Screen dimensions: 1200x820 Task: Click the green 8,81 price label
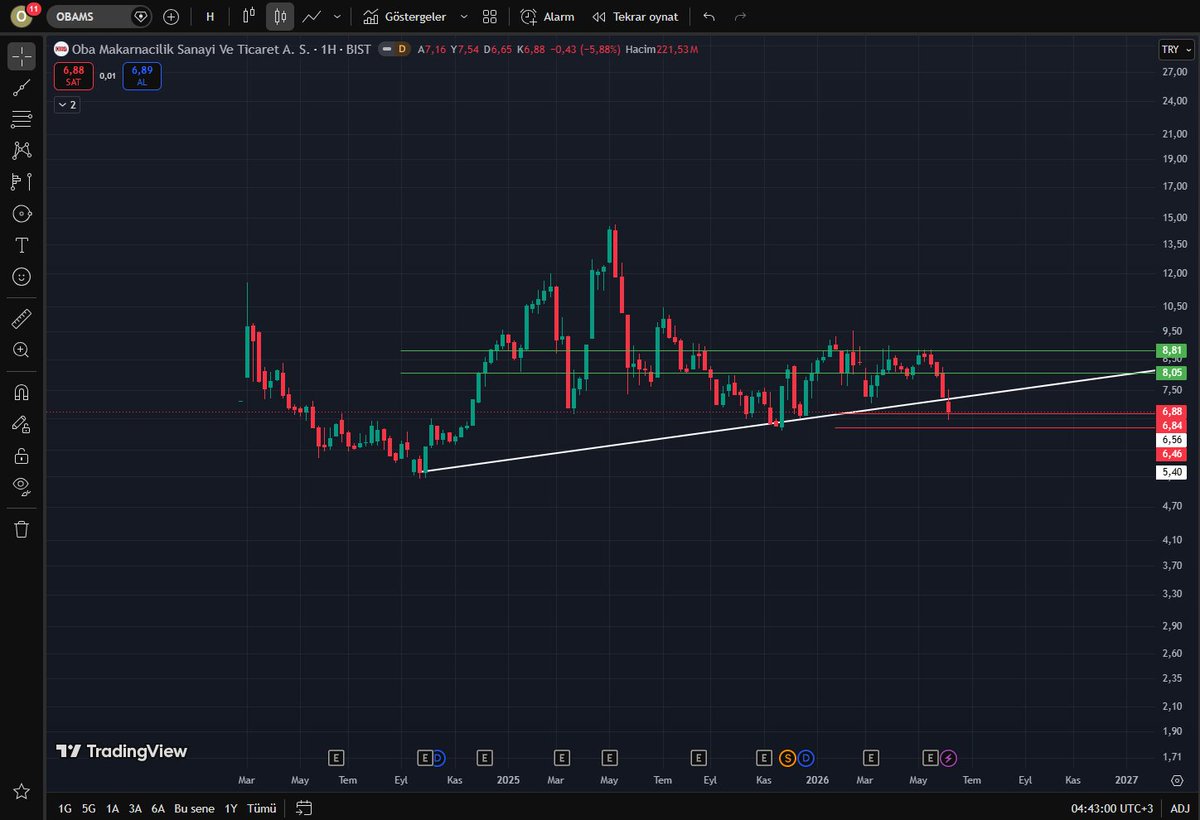coord(1171,350)
